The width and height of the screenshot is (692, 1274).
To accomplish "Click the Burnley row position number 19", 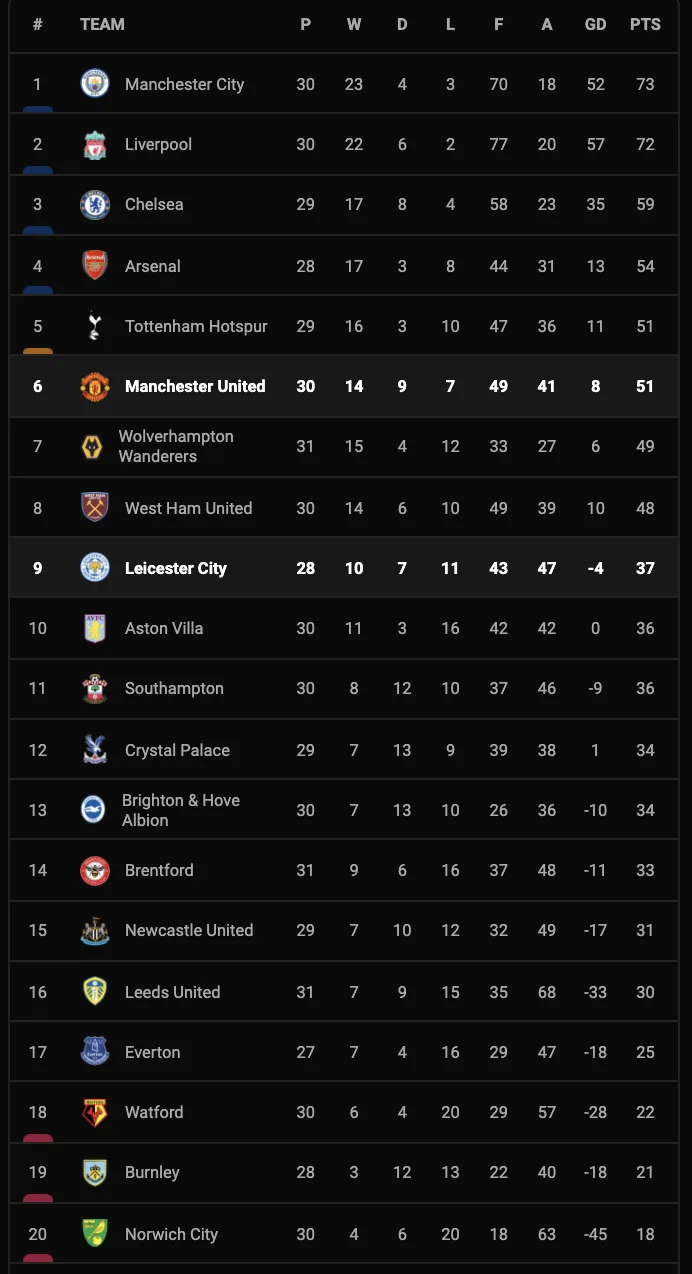I will [38, 1172].
